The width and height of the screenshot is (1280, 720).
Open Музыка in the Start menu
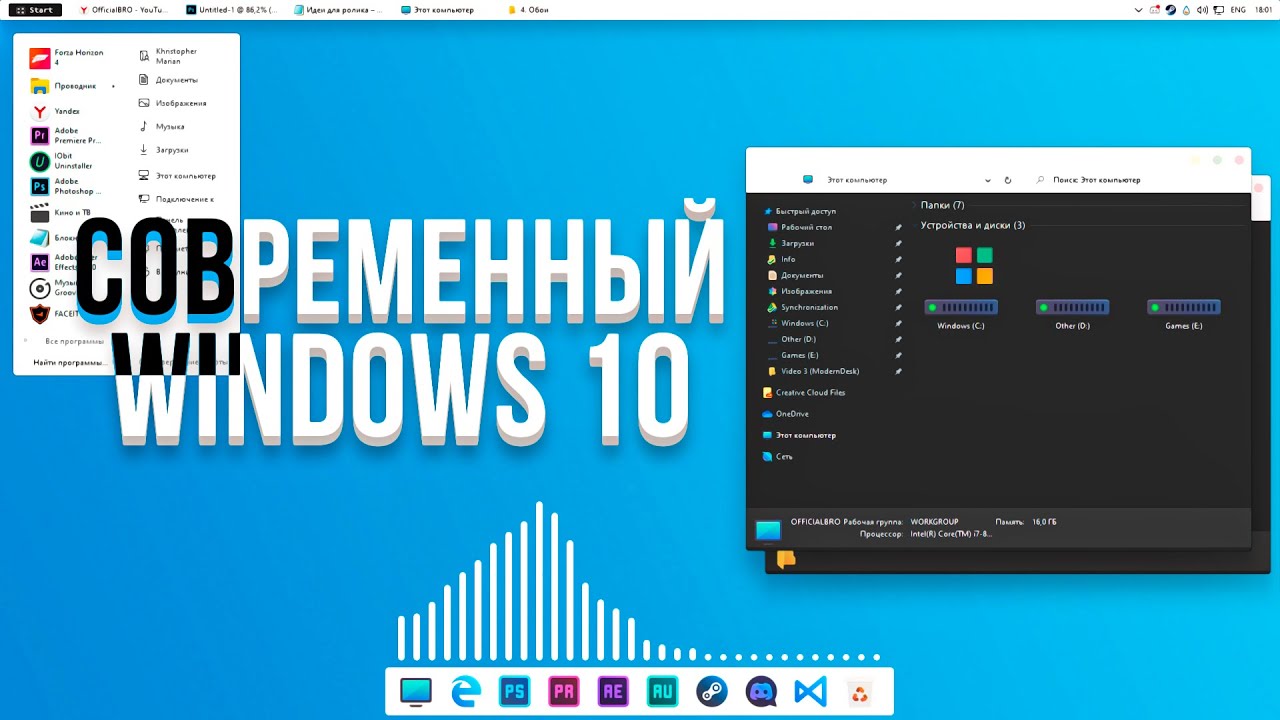(x=162, y=126)
